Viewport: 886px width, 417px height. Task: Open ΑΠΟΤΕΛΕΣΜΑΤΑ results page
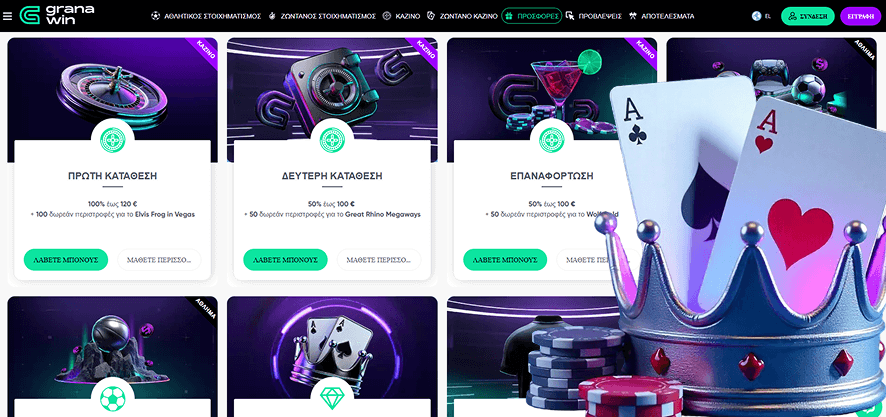(662, 16)
